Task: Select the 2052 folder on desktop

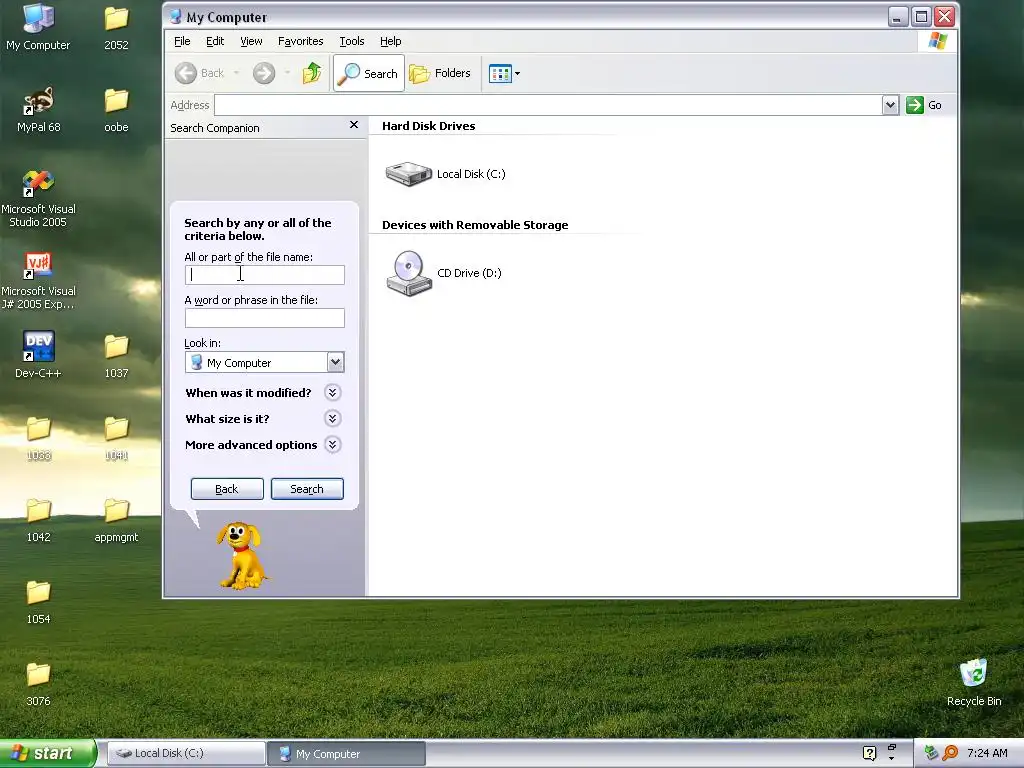Action: tap(116, 27)
